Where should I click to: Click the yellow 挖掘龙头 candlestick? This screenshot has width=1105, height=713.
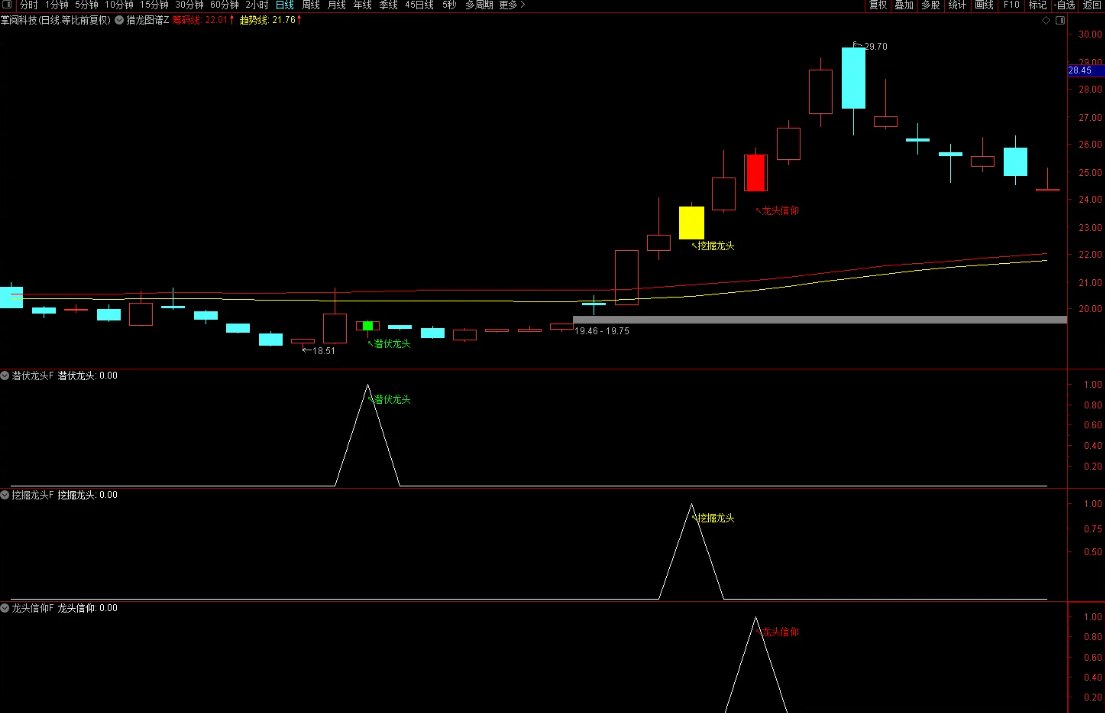(x=691, y=223)
